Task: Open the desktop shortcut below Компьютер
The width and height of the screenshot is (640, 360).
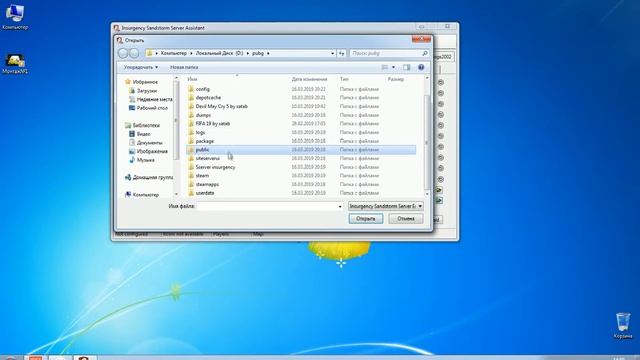Action: pyautogui.click(x=15, y=64)
